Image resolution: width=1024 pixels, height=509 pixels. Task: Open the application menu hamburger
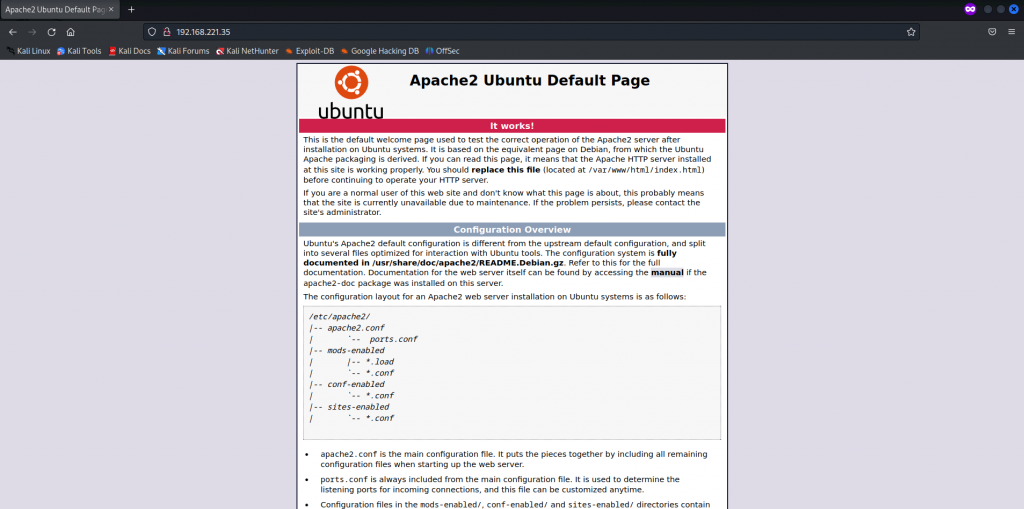[1012, 31]
